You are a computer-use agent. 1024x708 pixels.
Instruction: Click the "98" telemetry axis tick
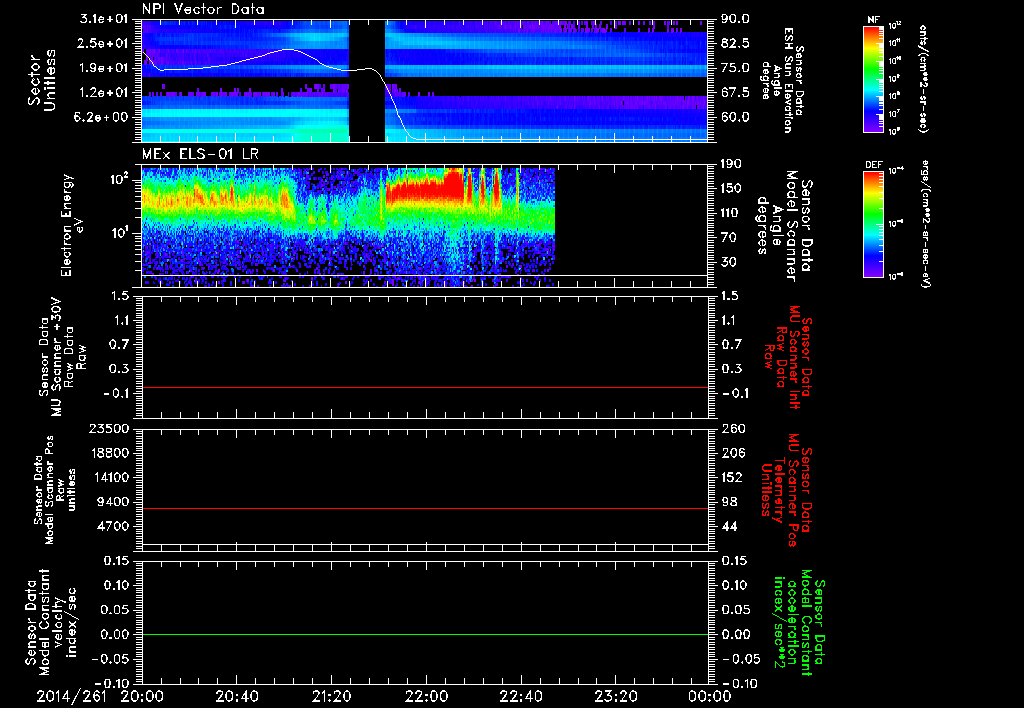point(728,502)
